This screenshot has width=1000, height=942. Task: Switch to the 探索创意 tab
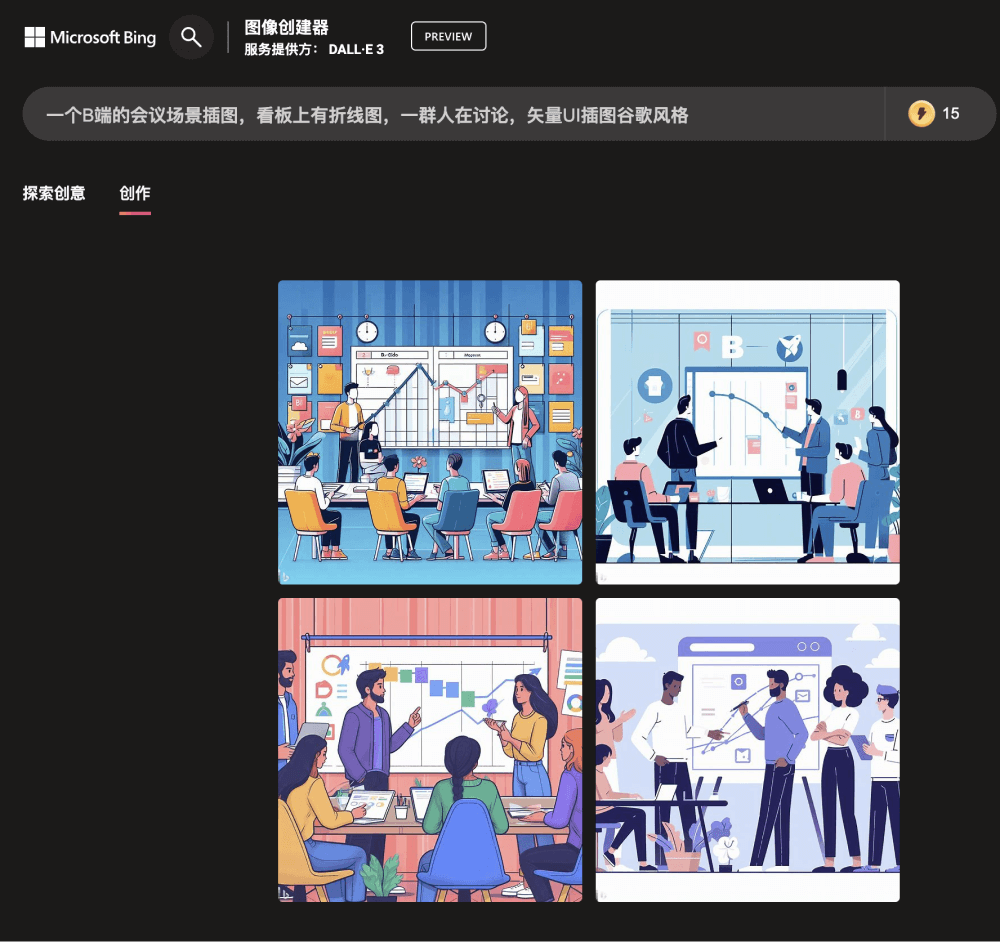coord(53,193)
